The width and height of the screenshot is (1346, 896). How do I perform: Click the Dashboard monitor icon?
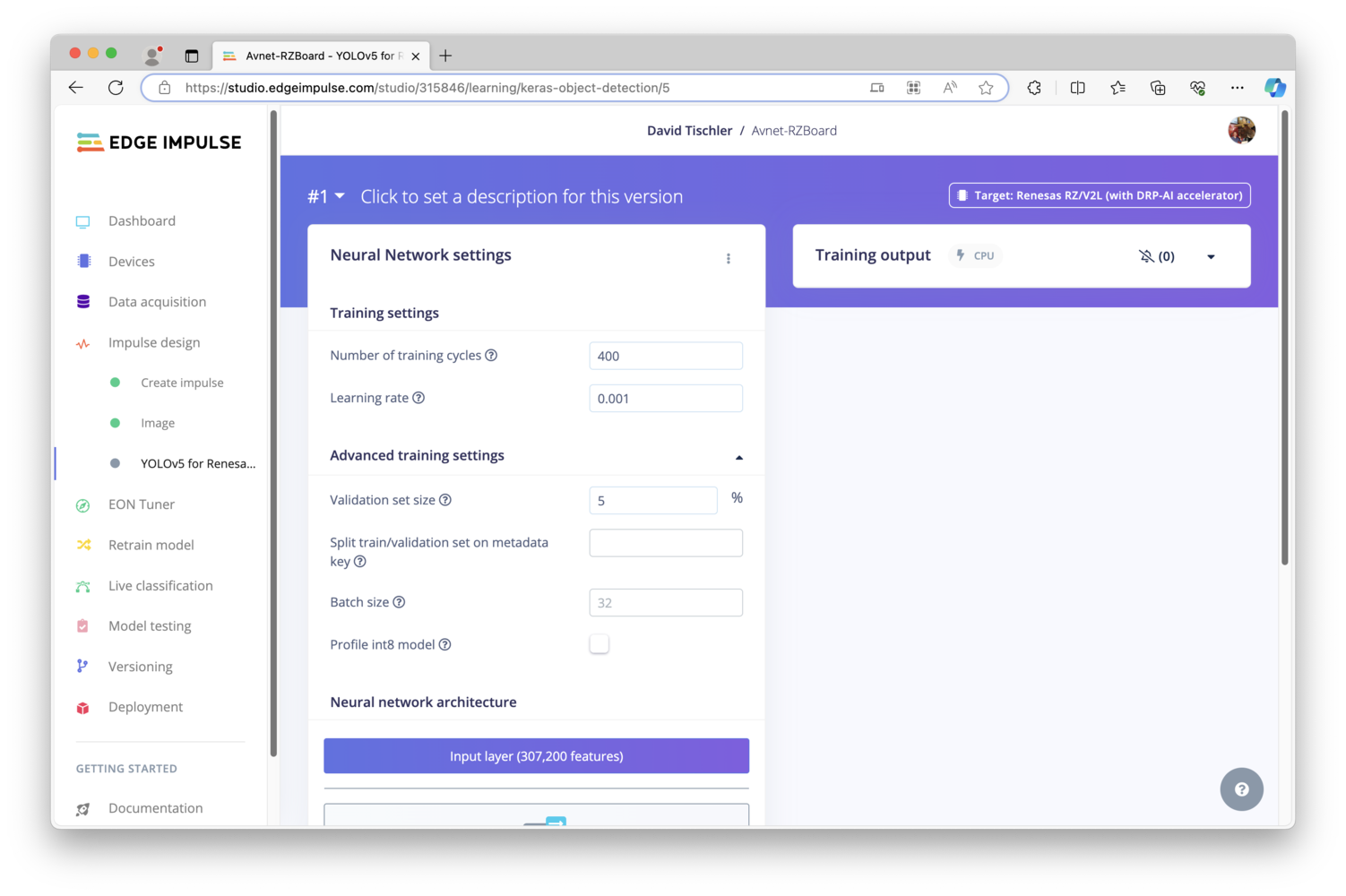tap(83, 221)
